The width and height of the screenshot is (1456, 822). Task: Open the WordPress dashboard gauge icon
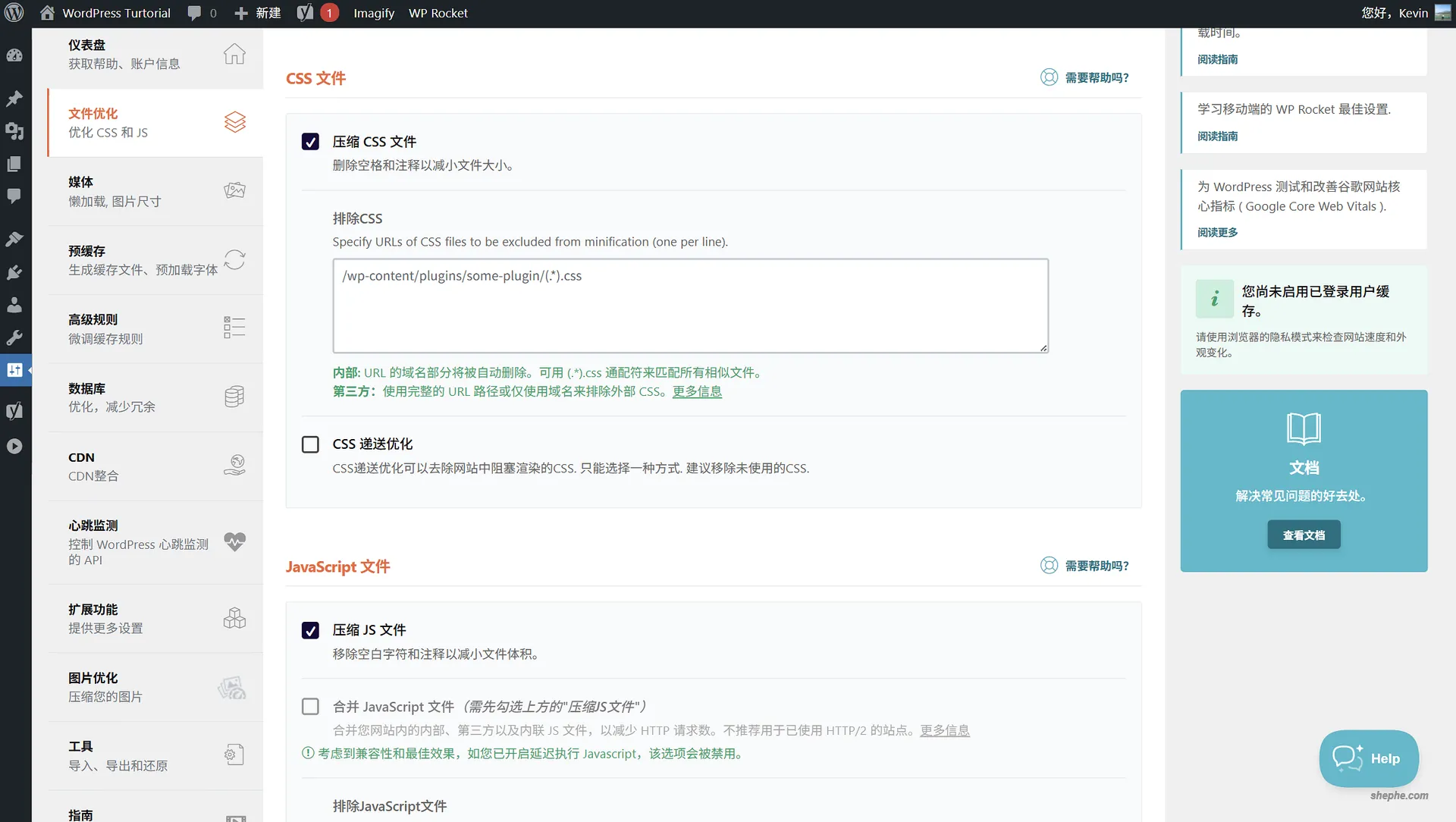click(15, 55)
